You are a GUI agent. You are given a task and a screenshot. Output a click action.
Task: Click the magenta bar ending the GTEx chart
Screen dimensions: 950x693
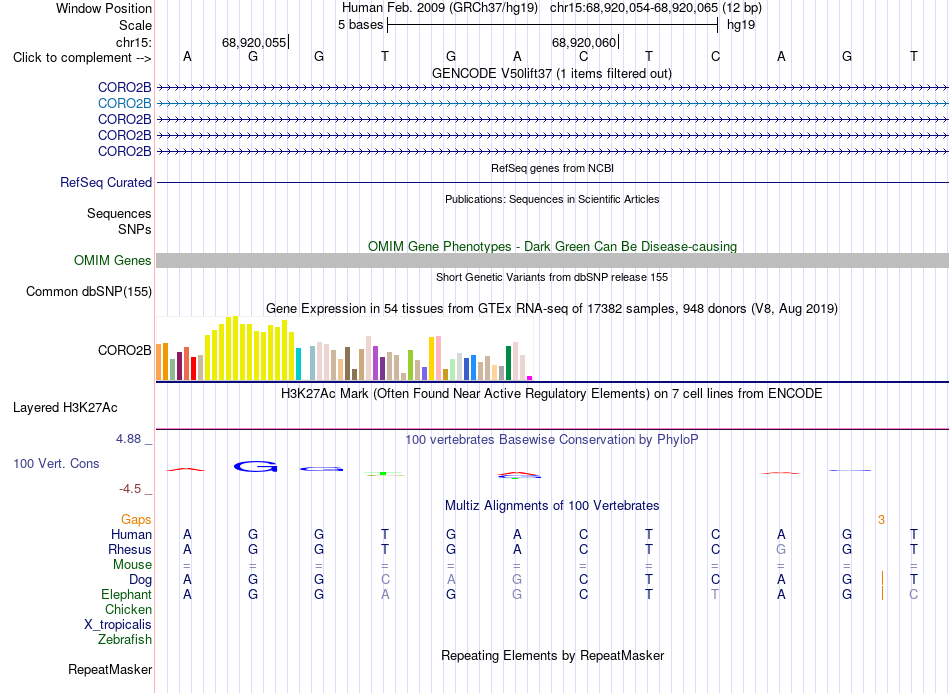530,378
